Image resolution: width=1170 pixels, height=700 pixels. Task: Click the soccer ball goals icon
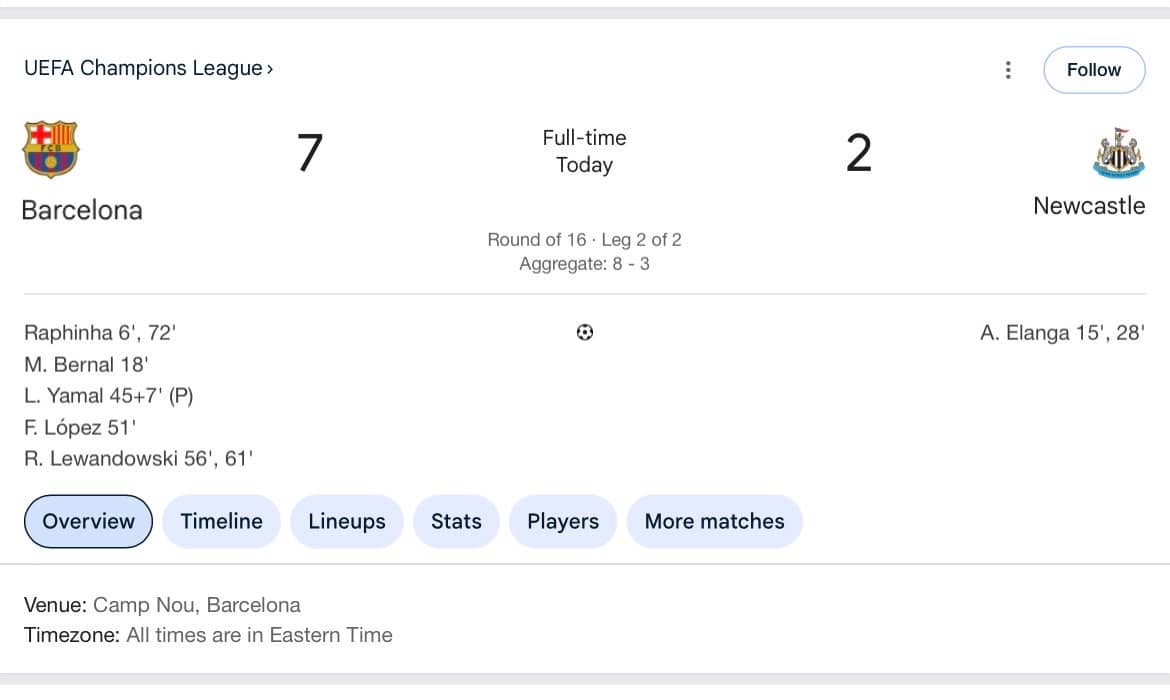tap(585, 333)
